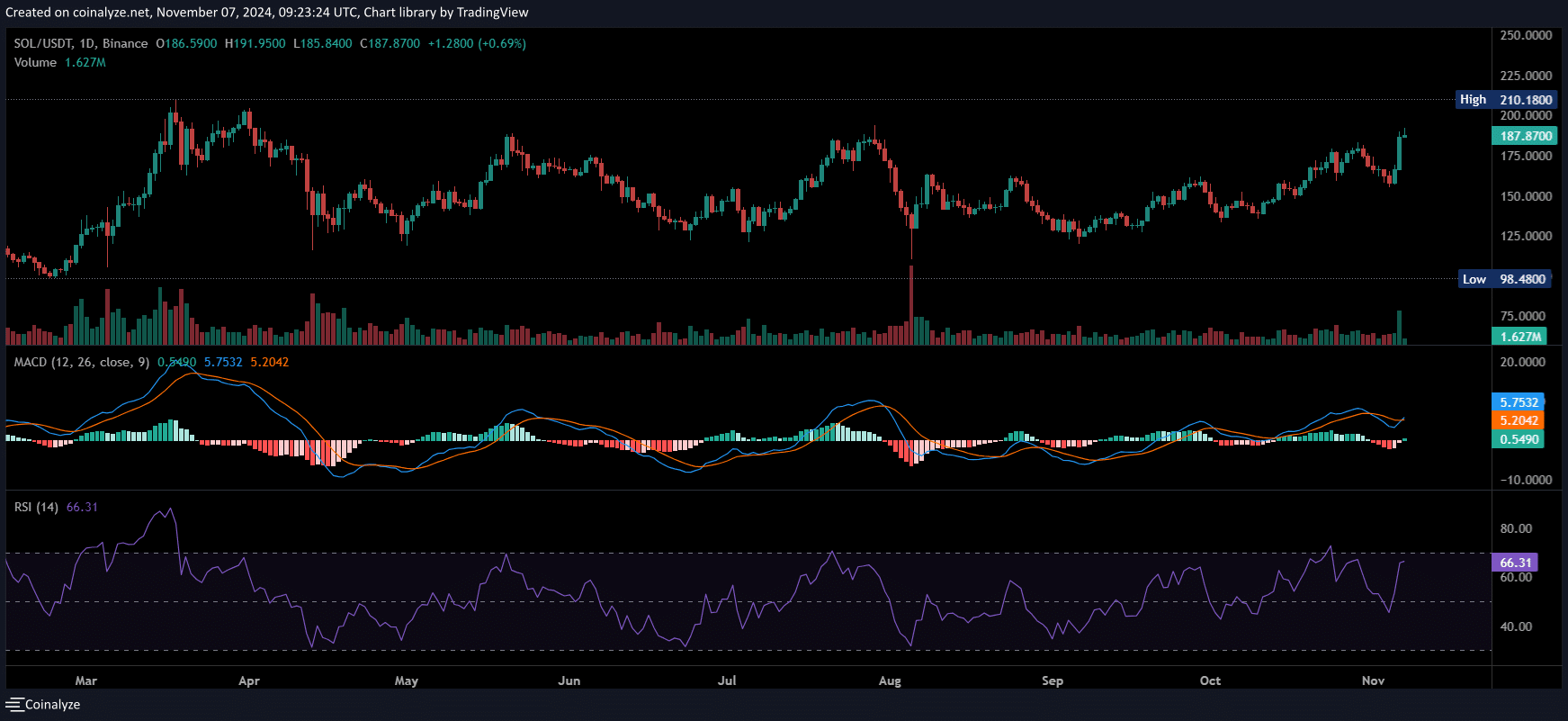
Task: Click the High 210.1800 price label
Action: point(1506,100)
